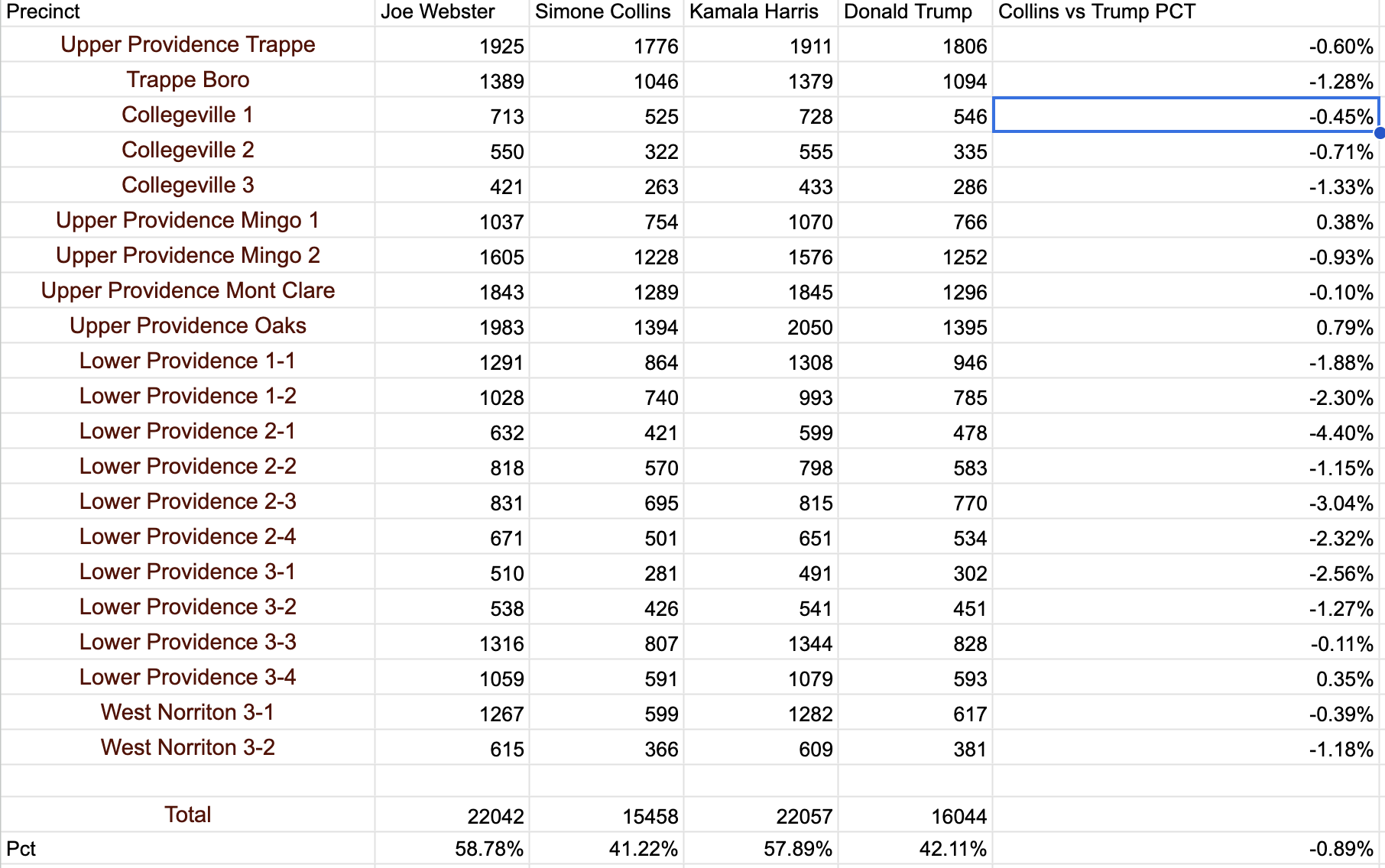The height and width of the screenshot is (868, 1385).
Task: Select Trump's 546 Collegeville 1 value
Action: (x=916, y=115)
